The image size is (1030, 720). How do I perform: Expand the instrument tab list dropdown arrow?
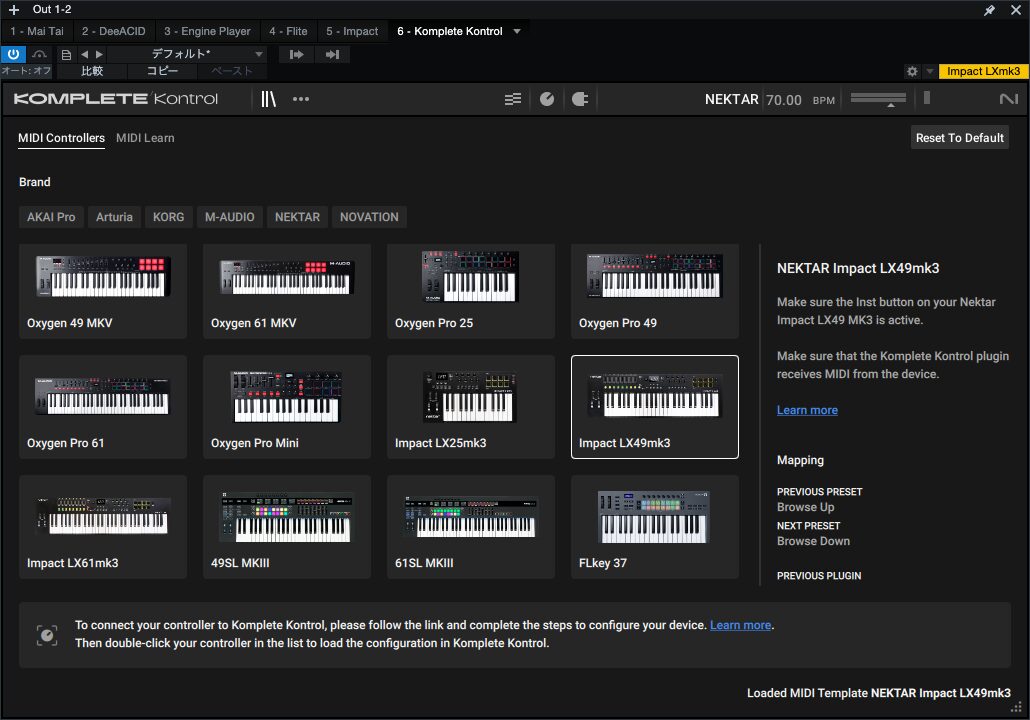517,31
